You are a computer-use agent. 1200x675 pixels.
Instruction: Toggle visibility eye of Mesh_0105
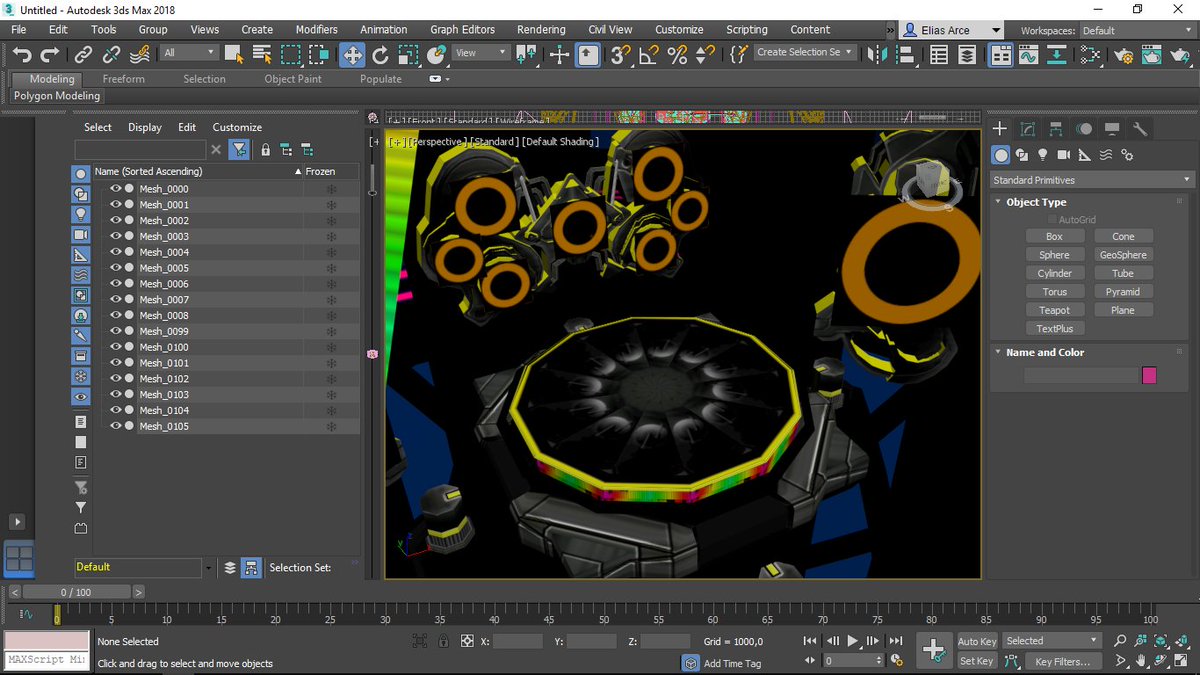116,426
